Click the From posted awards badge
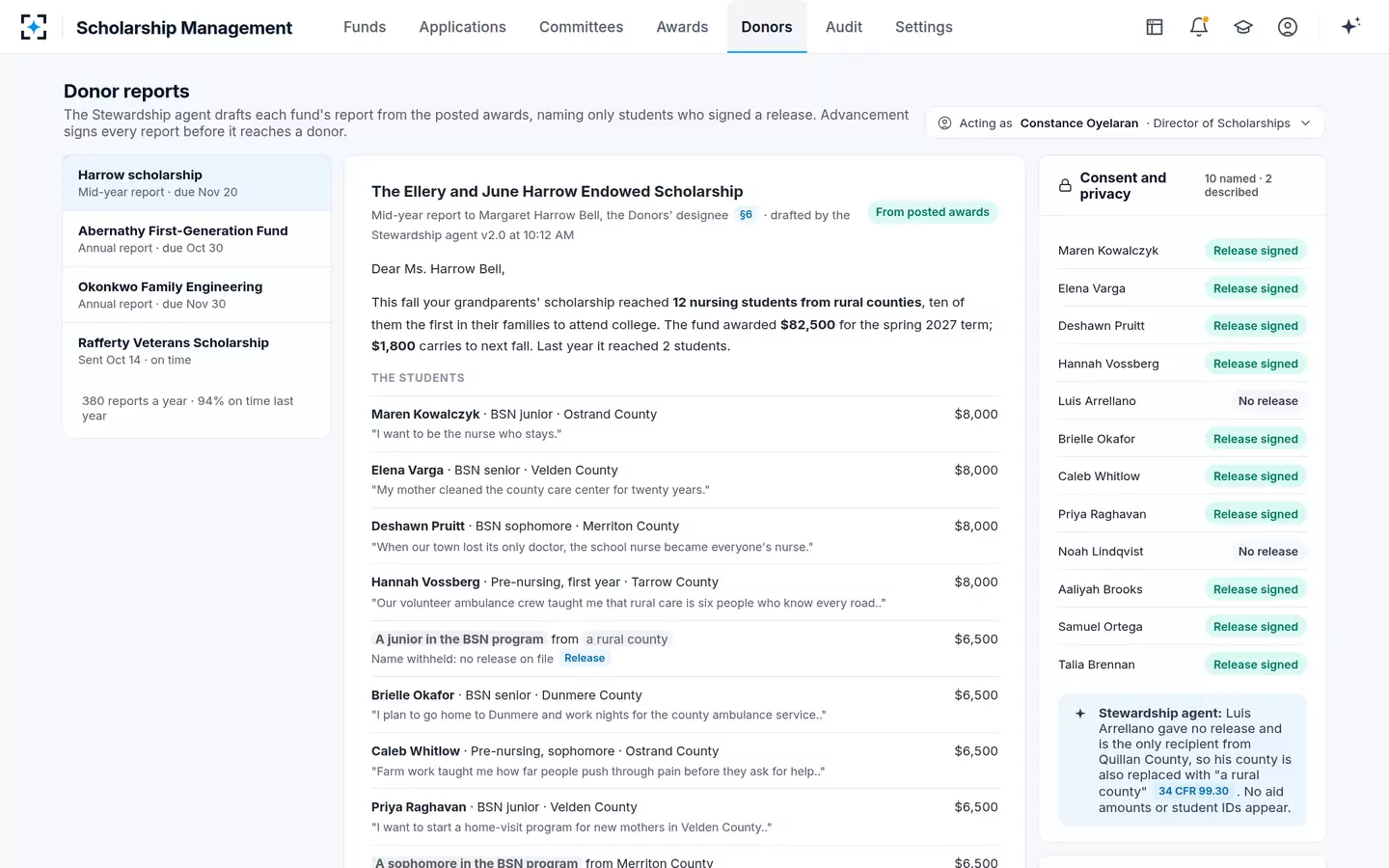The width and height of the screenshot is (1389, 868). [x=933, y=212]
